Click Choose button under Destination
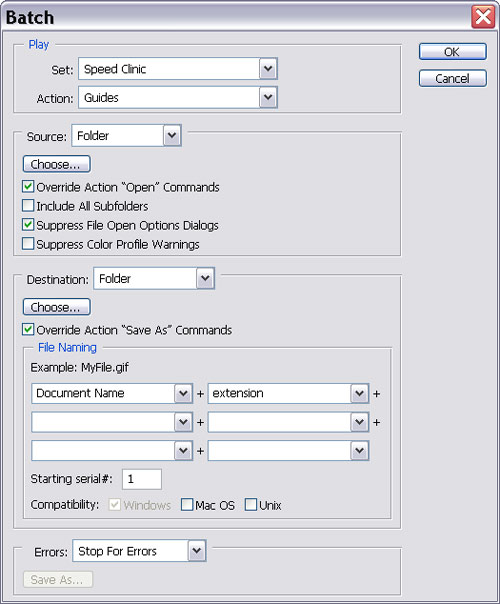Image resolution: width=500 pixels, height=604 pixels. coord(57,307)
